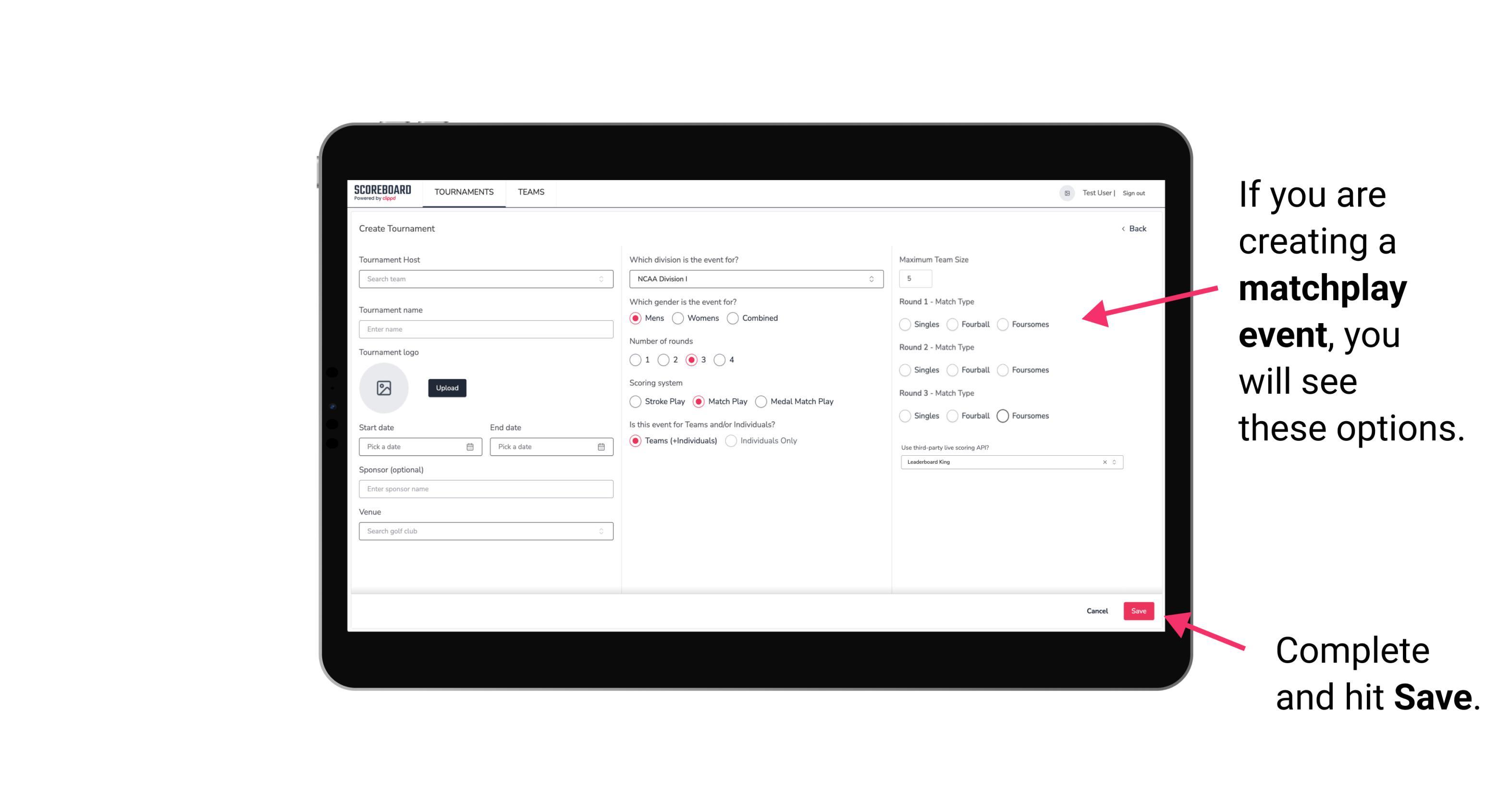The width and height of the screenshot is (1510, 812).
Task: Click the third-party API remove icon
Action: tap(1105, 462)
